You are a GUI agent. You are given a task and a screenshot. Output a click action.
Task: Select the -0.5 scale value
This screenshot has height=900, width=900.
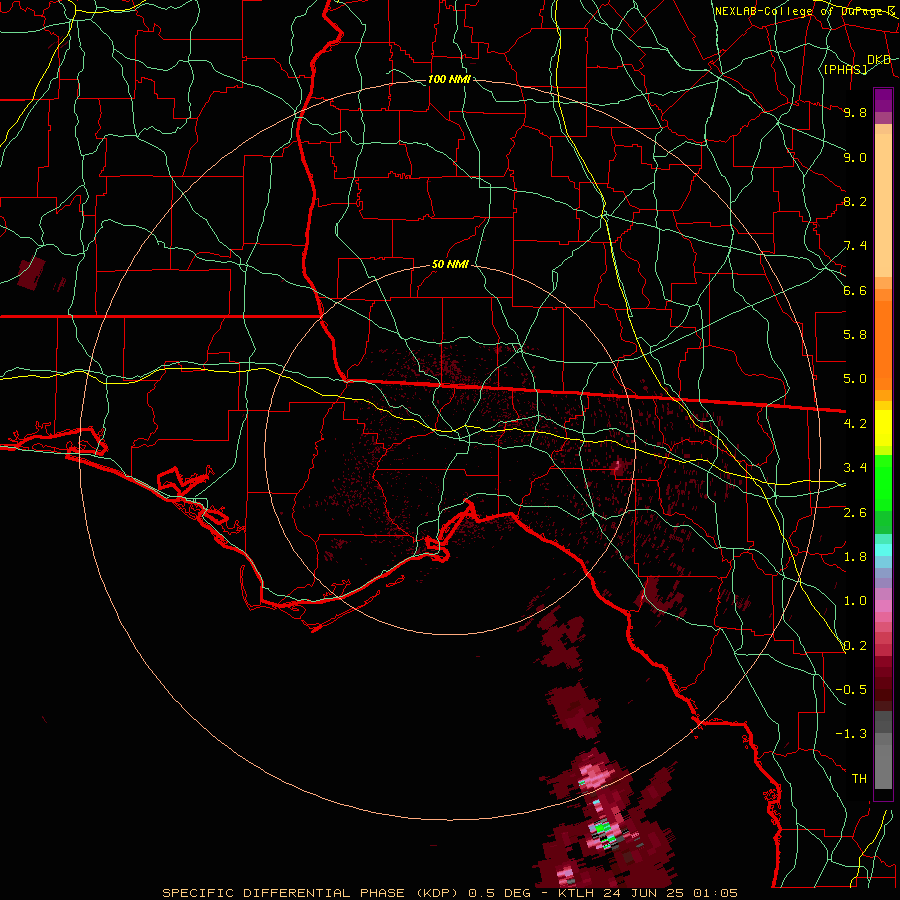point(851,690)
